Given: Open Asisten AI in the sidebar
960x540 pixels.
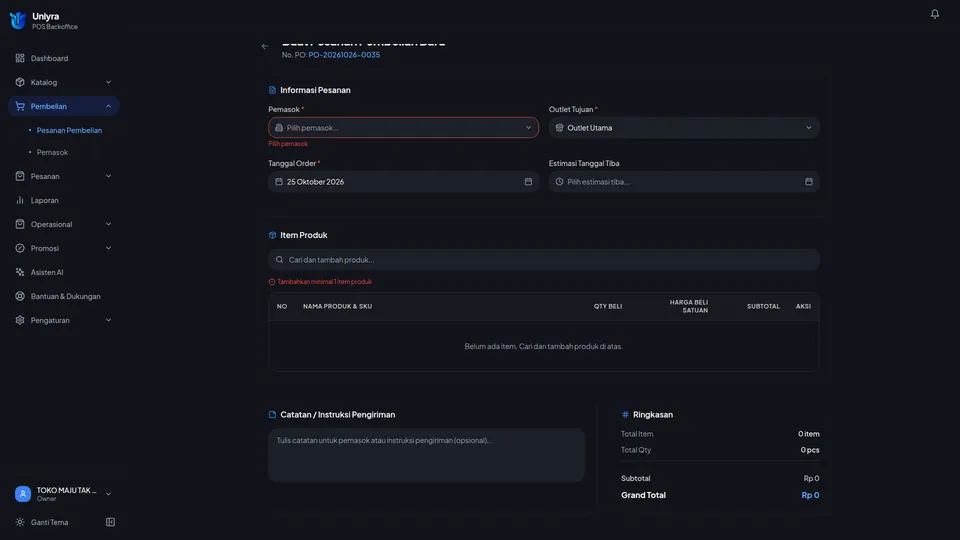Looking at the screenshot, I should (x=64, y=272).
